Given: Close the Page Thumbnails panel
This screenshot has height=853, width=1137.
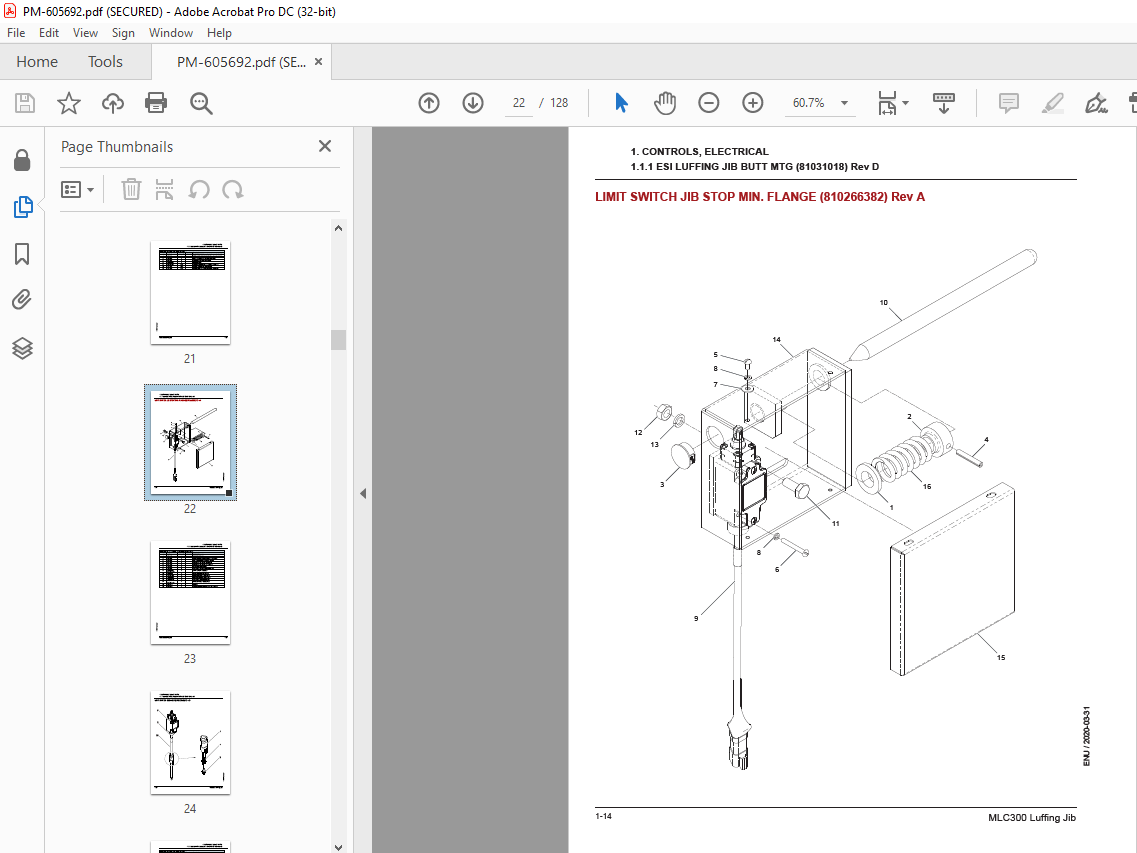Looking at the screenshot, I should click(x=325, y=146).
